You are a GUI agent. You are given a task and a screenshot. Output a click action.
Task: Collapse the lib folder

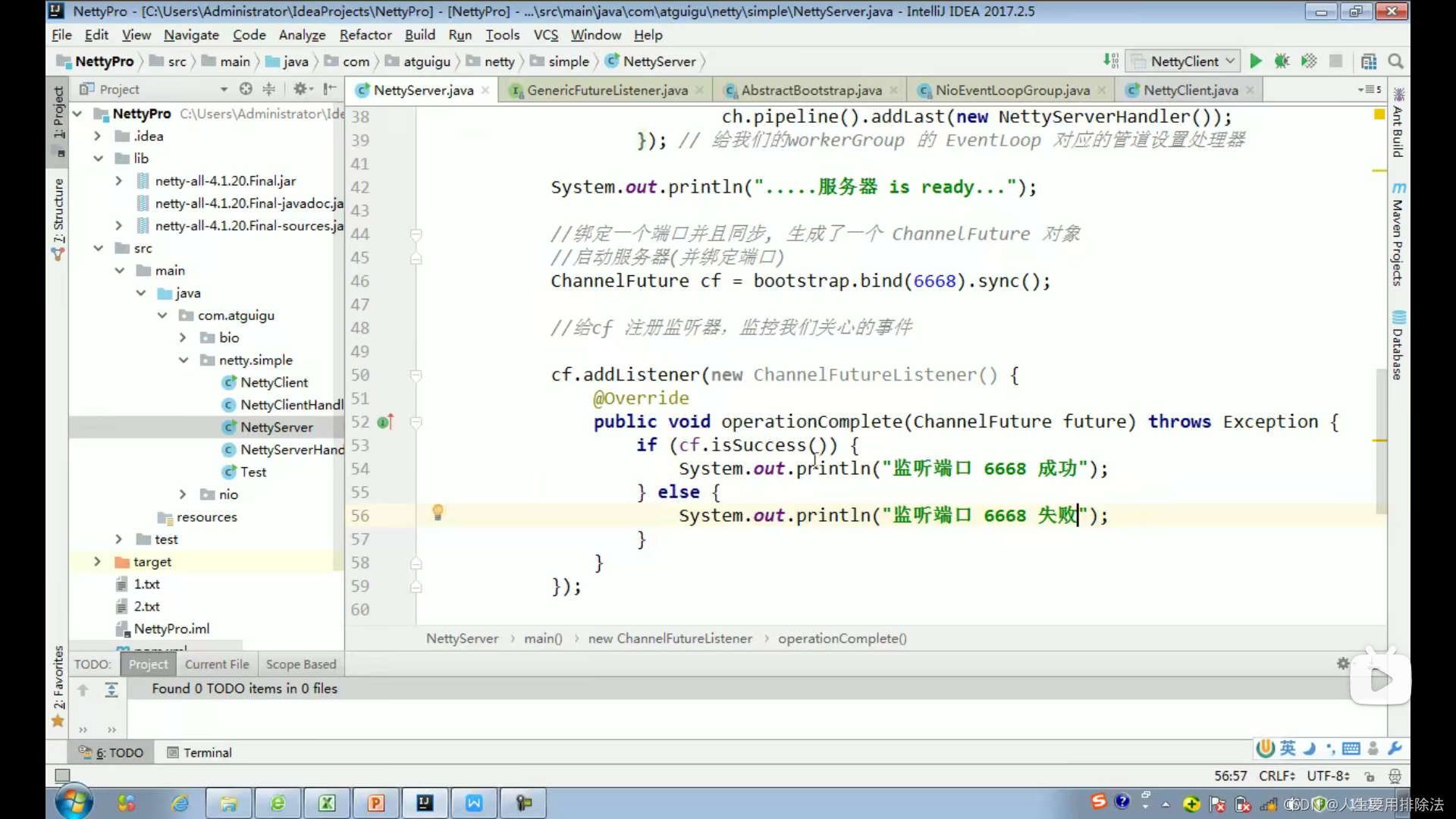click(98, 158)
